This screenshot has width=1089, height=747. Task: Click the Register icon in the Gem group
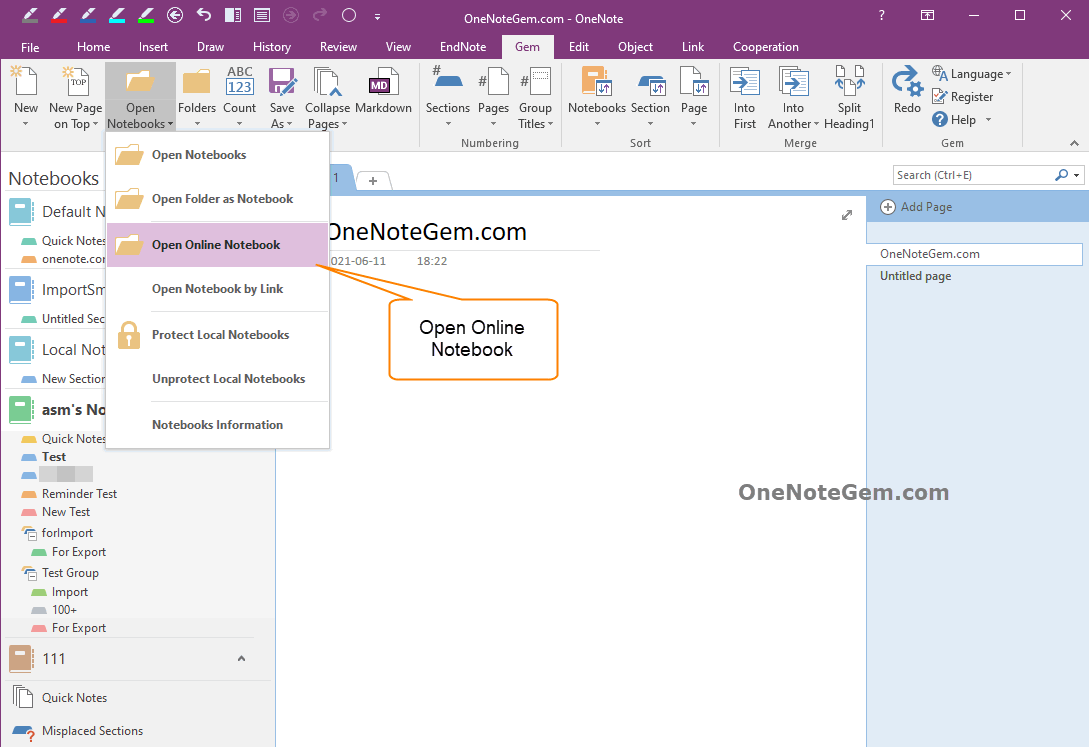click(941, 96)
